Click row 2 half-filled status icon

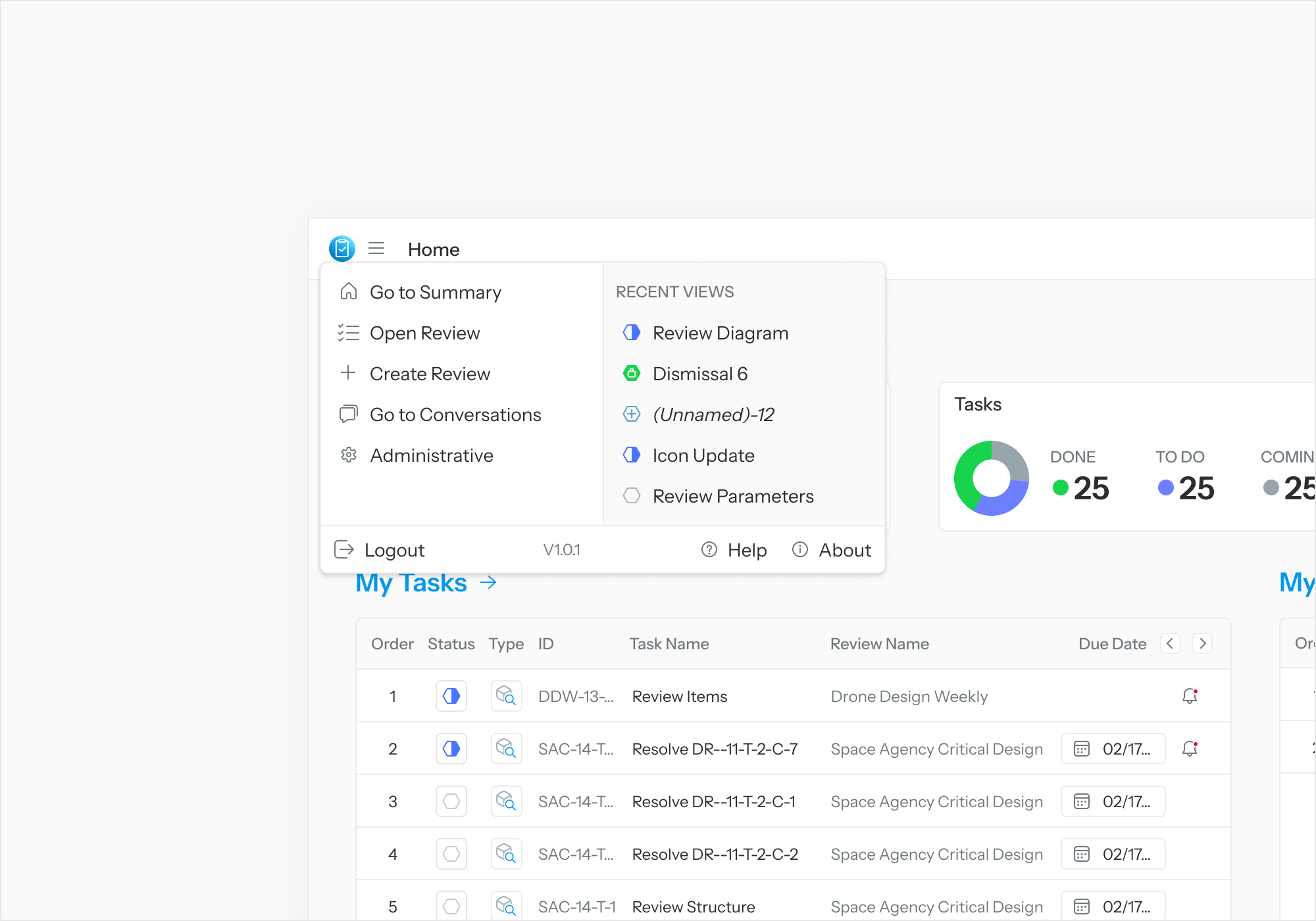pos(451,749)
